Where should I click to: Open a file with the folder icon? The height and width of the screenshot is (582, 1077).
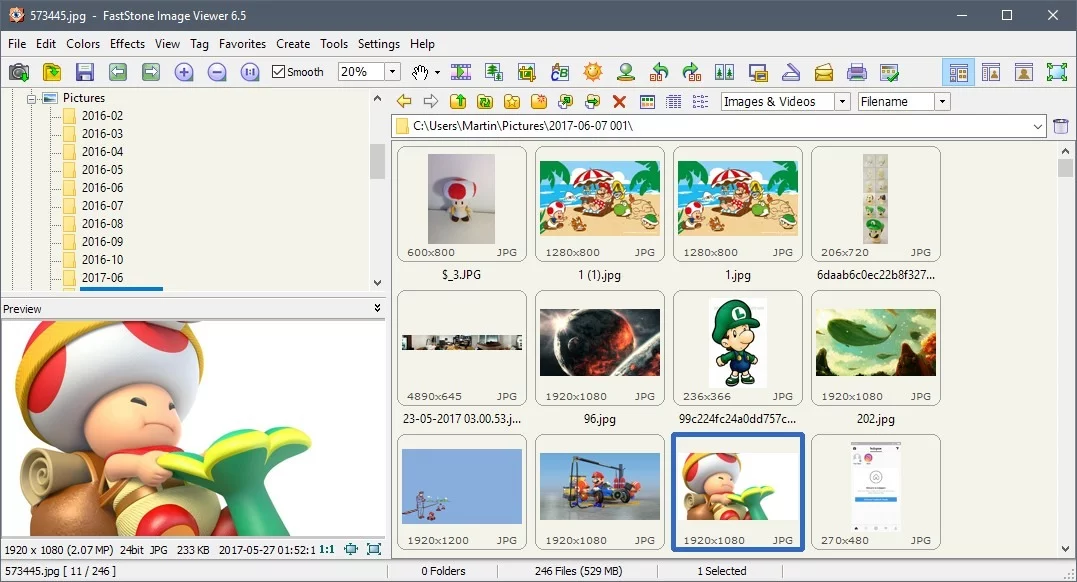click(x=52, y=72)
